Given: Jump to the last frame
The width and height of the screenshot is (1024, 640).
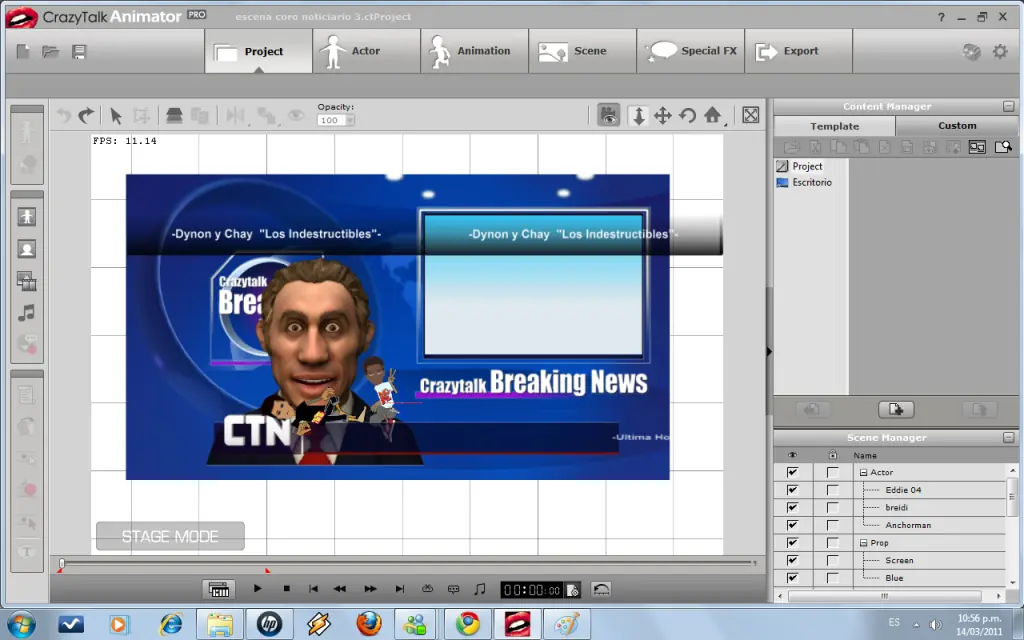Looking at the screenshot, I should tap(400, 588).
